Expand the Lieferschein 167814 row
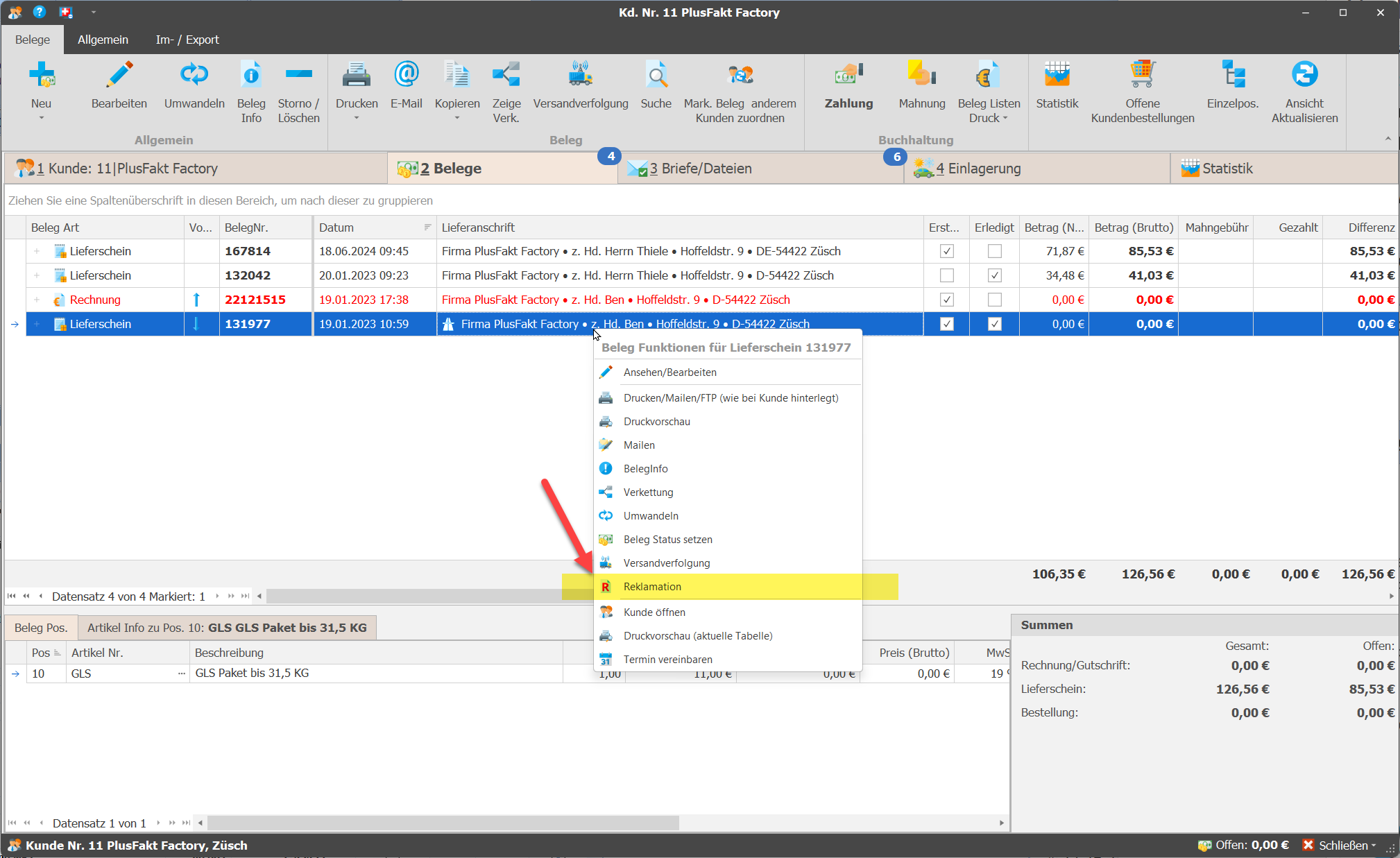Screen dimensions: 1400x858 click(x=37, y=251)
